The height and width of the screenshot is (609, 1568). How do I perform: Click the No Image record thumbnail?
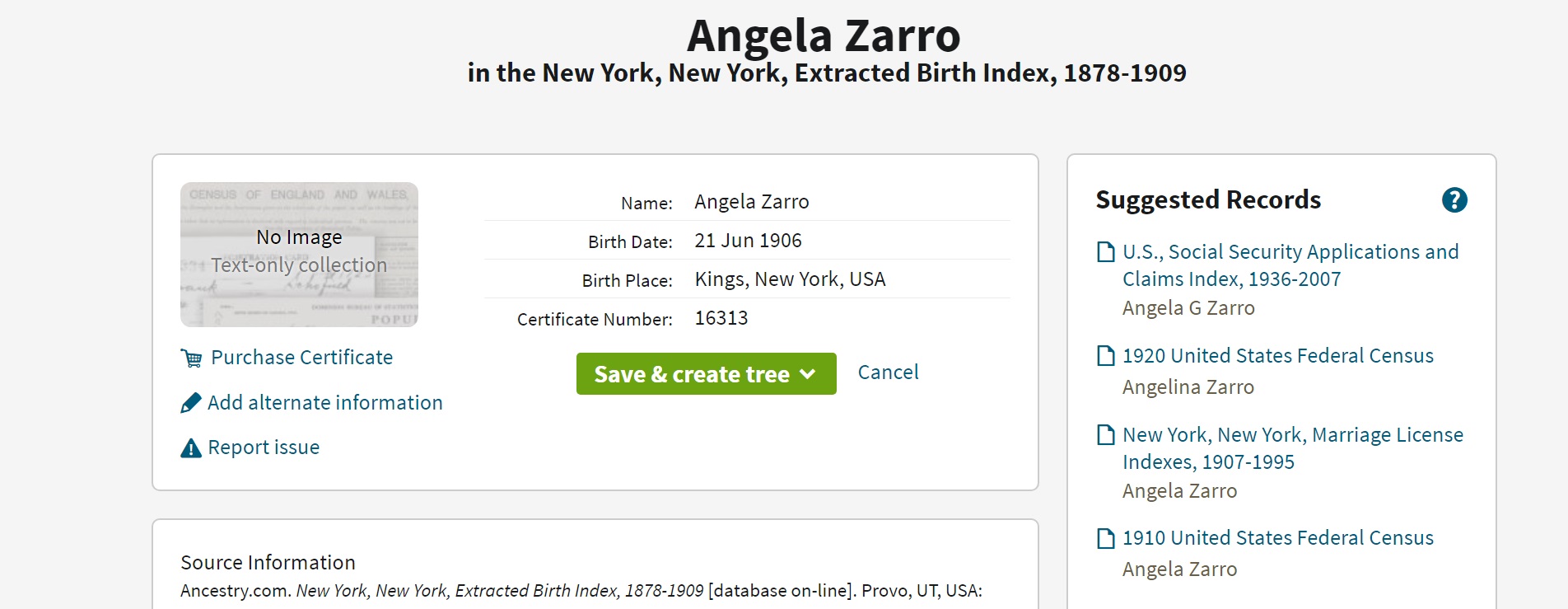point(299,255)
